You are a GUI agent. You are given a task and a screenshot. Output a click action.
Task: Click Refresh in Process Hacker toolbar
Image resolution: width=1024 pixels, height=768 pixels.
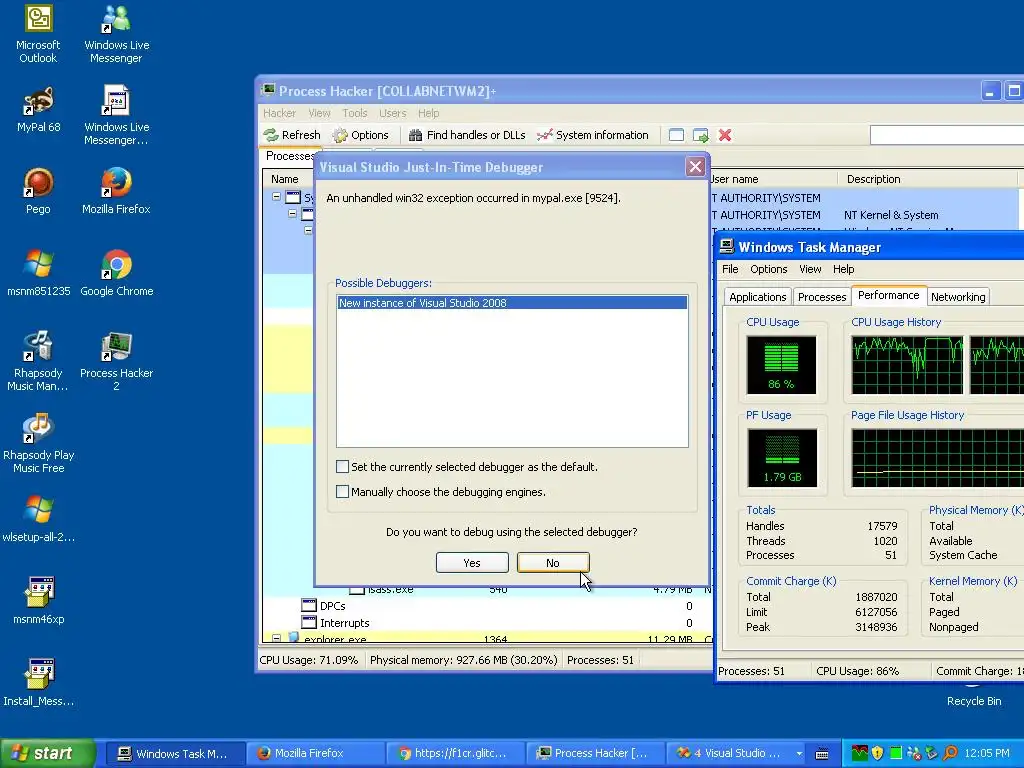coord(292,135)
